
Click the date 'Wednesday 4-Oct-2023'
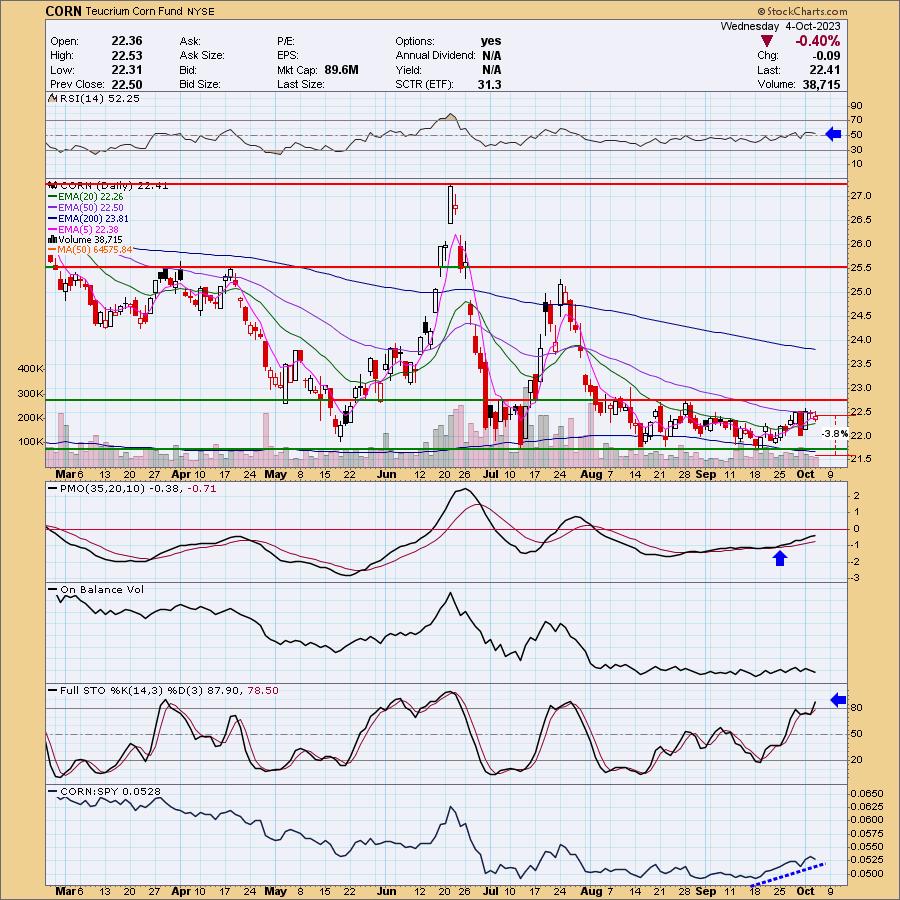tap(780, 26)
